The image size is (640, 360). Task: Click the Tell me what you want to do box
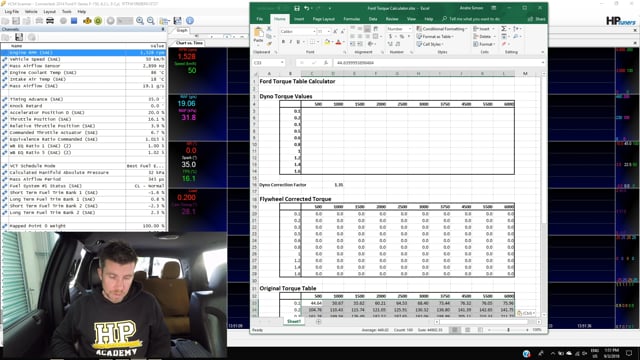pyautogui.click(x=471, y=19)
